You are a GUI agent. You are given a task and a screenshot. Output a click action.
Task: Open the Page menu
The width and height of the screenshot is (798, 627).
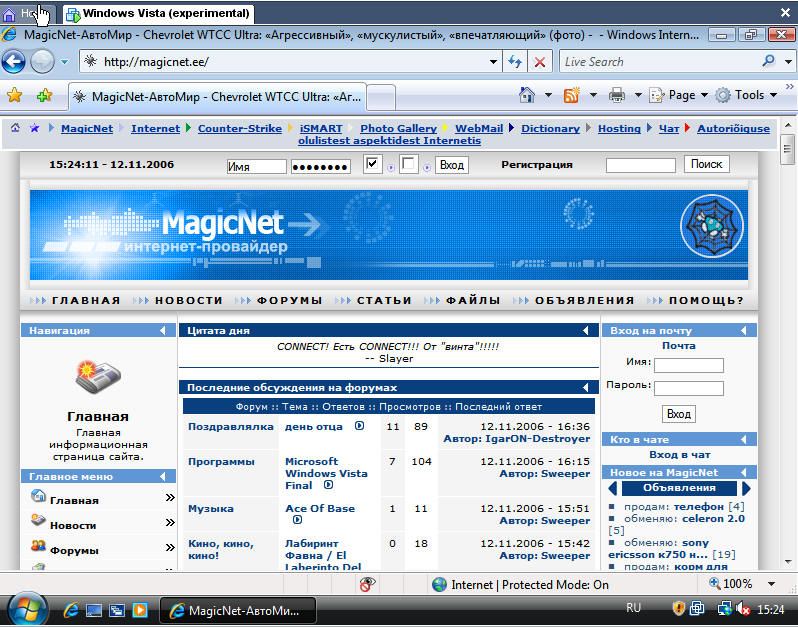(678, 95)
